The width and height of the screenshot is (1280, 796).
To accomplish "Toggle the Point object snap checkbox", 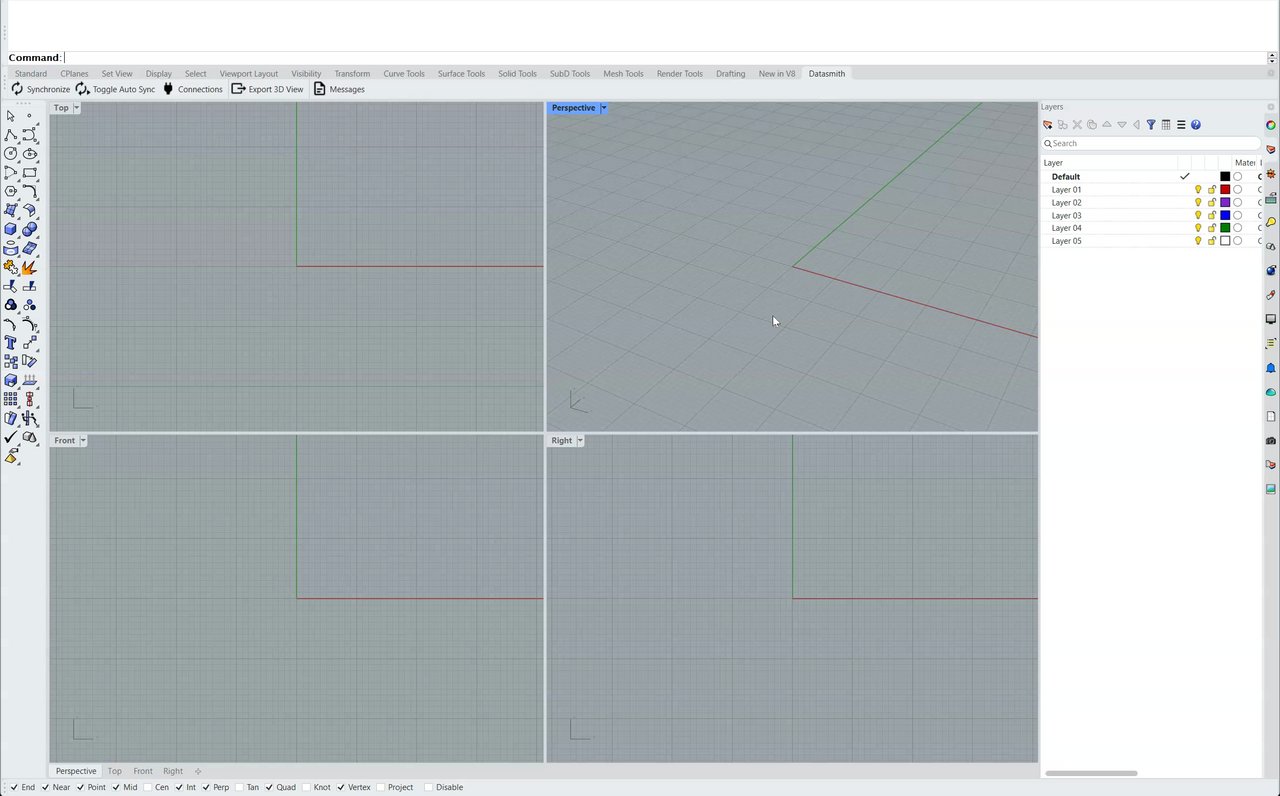I will click(x=80, y=787).
